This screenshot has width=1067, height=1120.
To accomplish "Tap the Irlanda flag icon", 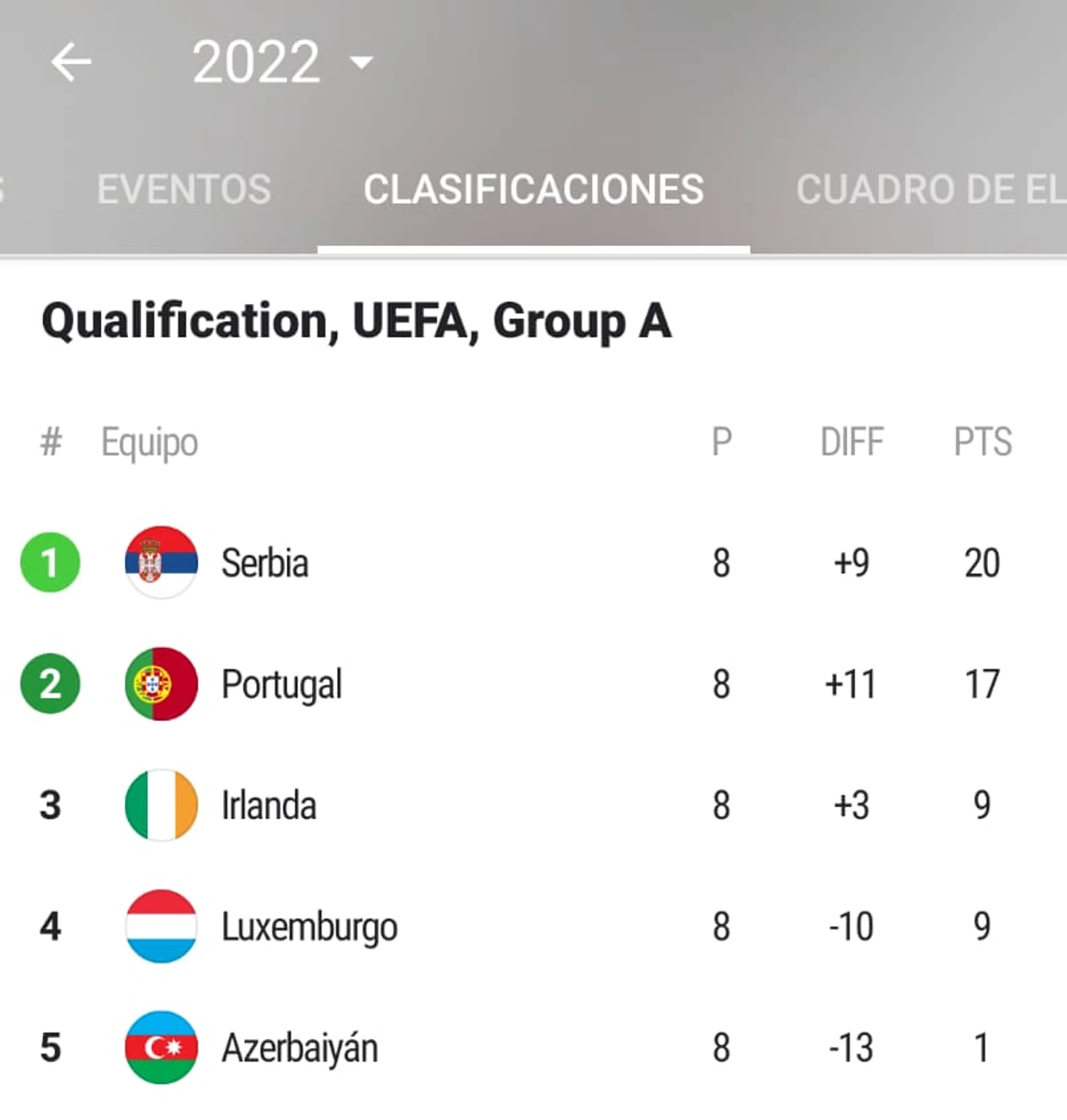I will pyautogui.click(x=161, y=804).
